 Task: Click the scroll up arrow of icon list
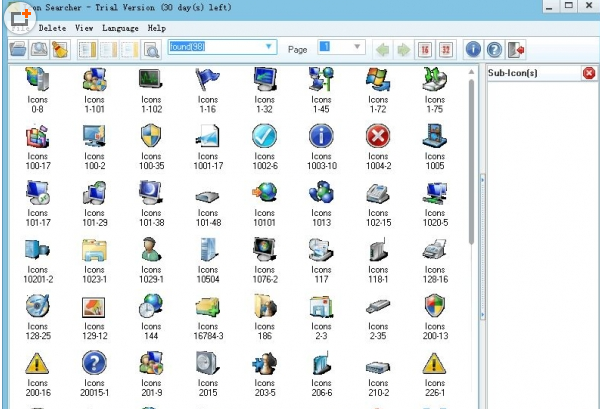click(471, 72)
